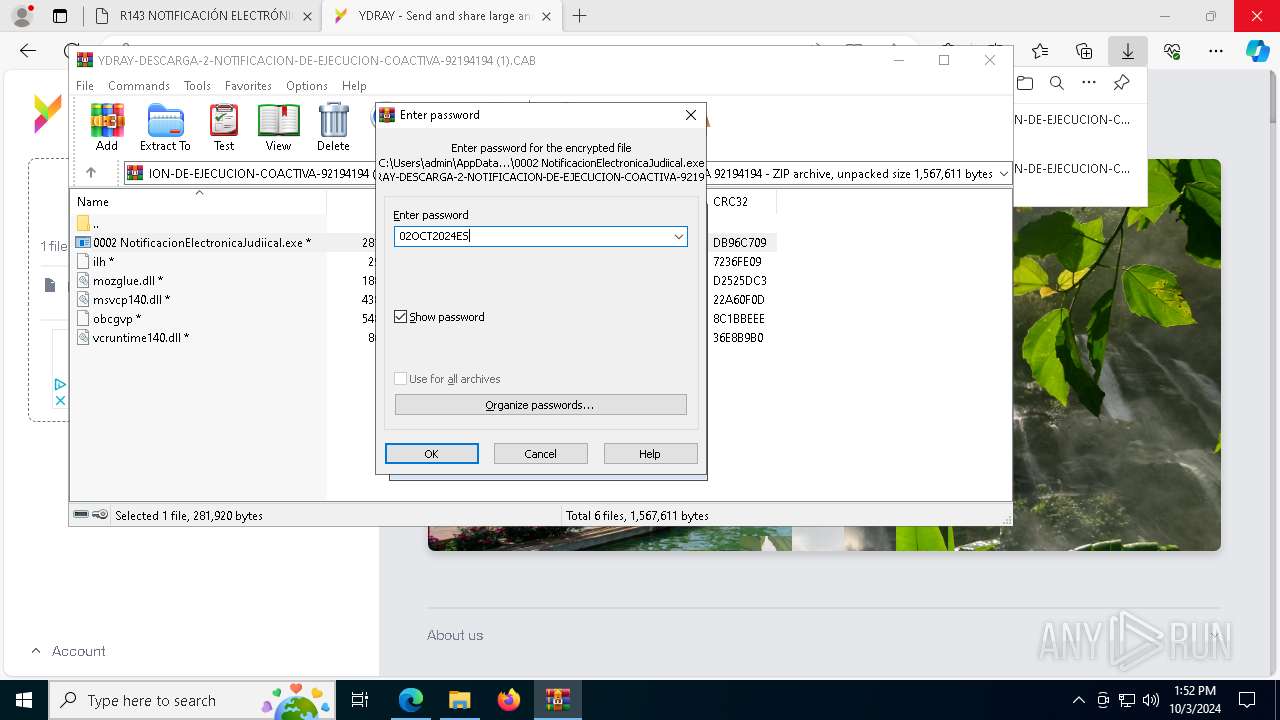Open downloads panel more options
The width and height of the screenshot is (1280, 720).
pos(1089,83)
